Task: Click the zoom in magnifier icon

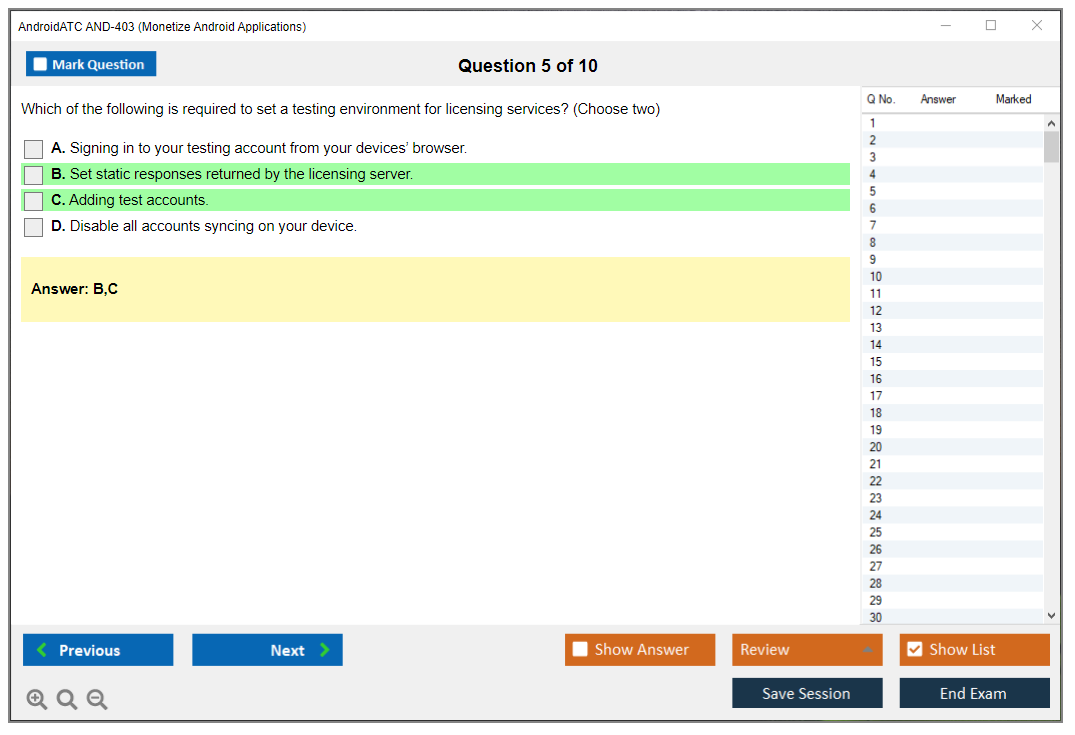Action: [36, 700]
